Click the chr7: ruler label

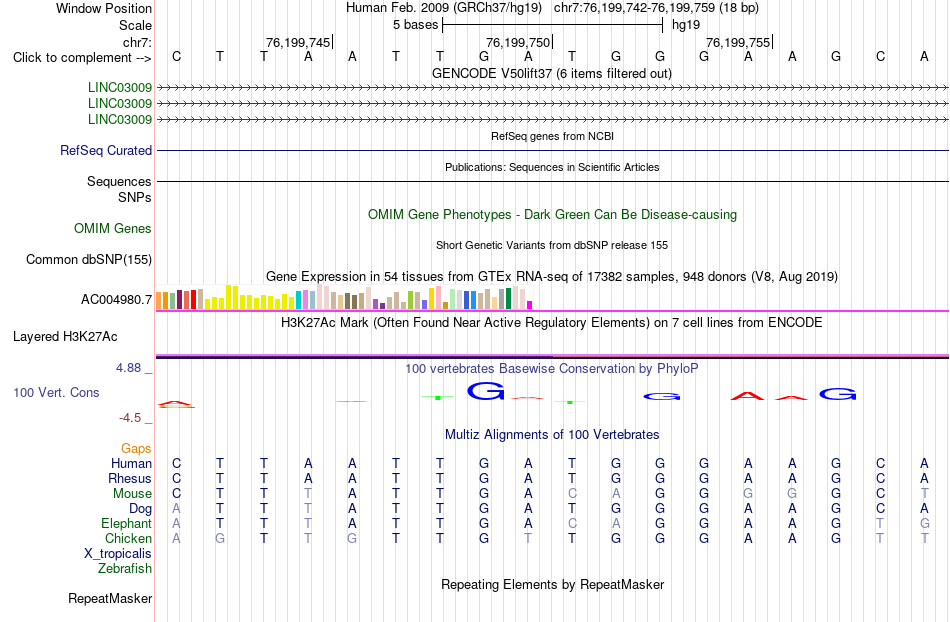coord(137,42)
